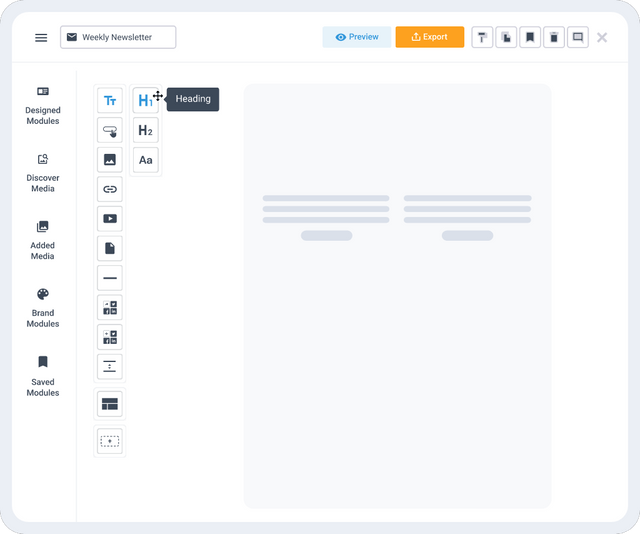Choose the H2 subheading block
The height and width of the screenshot is (534, 640).
(146, 130)
